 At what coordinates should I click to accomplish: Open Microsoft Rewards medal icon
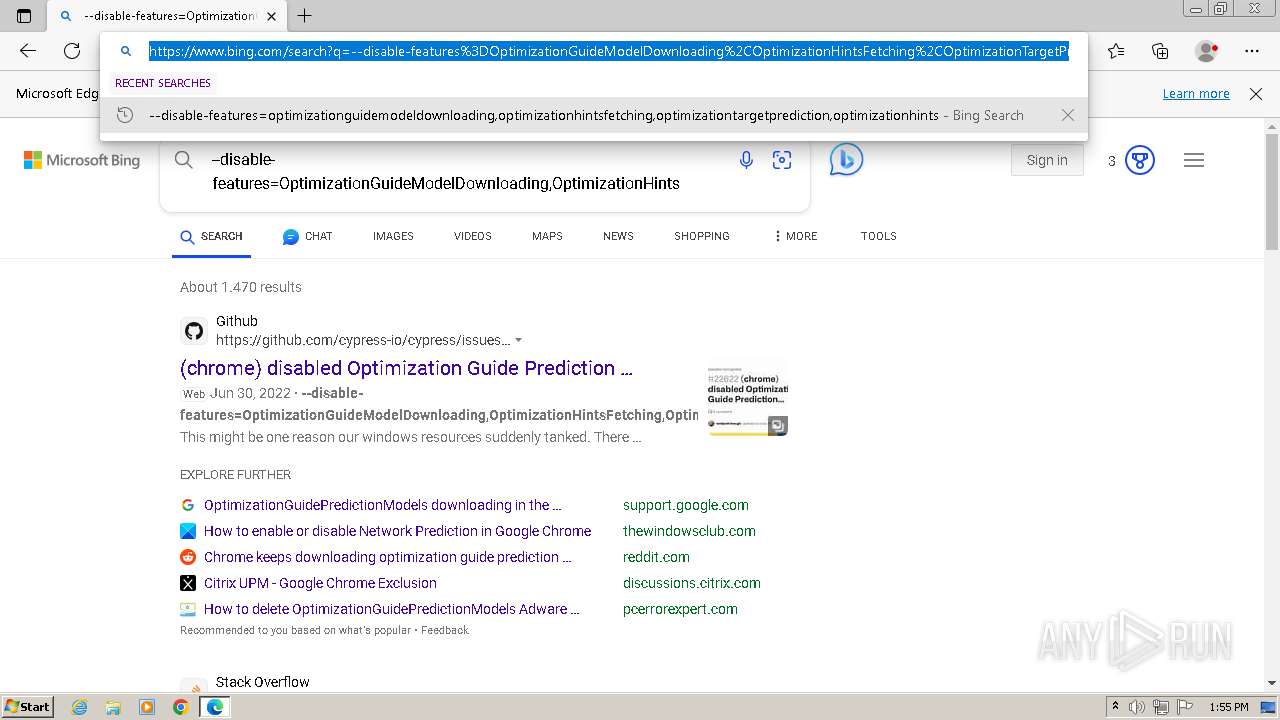1140,160
